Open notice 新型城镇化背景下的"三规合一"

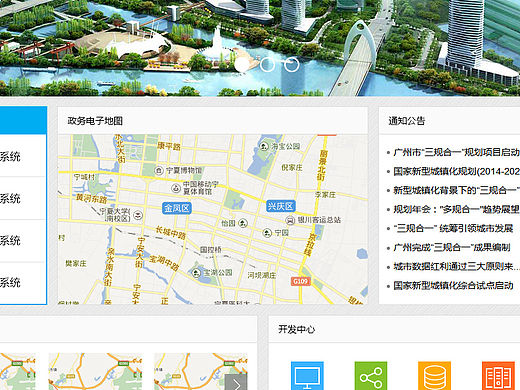(456, 190)
